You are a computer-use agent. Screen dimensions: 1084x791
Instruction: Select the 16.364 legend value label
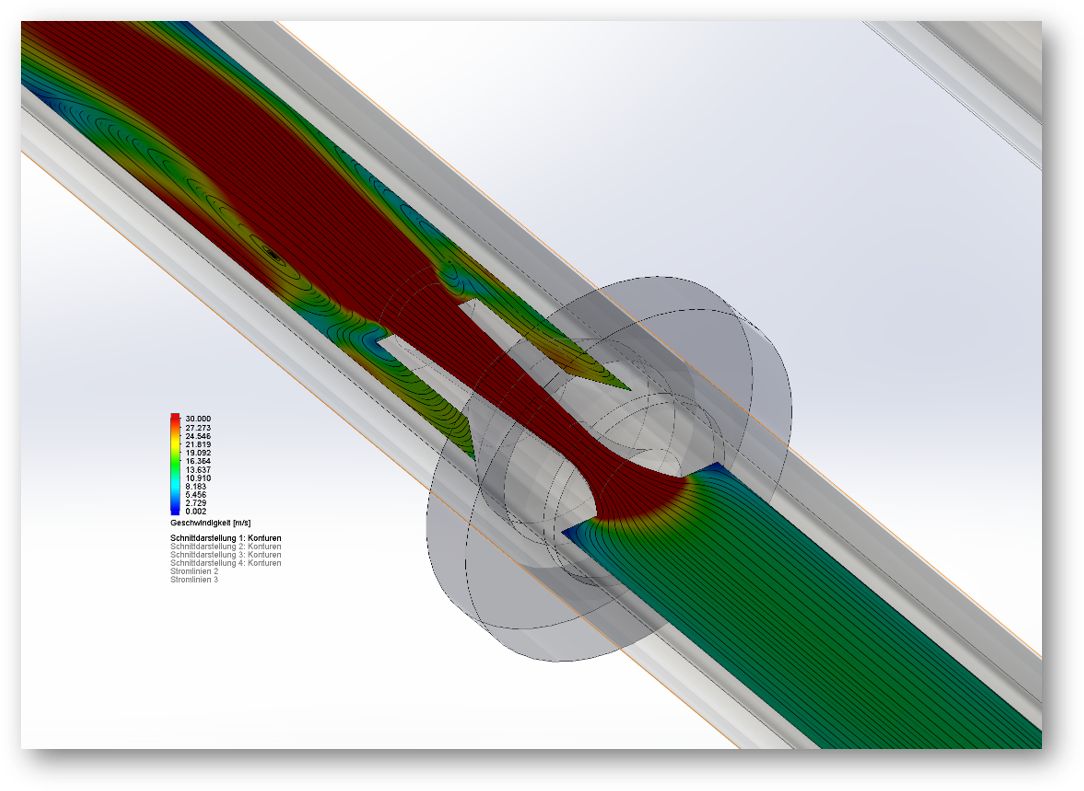197,461
